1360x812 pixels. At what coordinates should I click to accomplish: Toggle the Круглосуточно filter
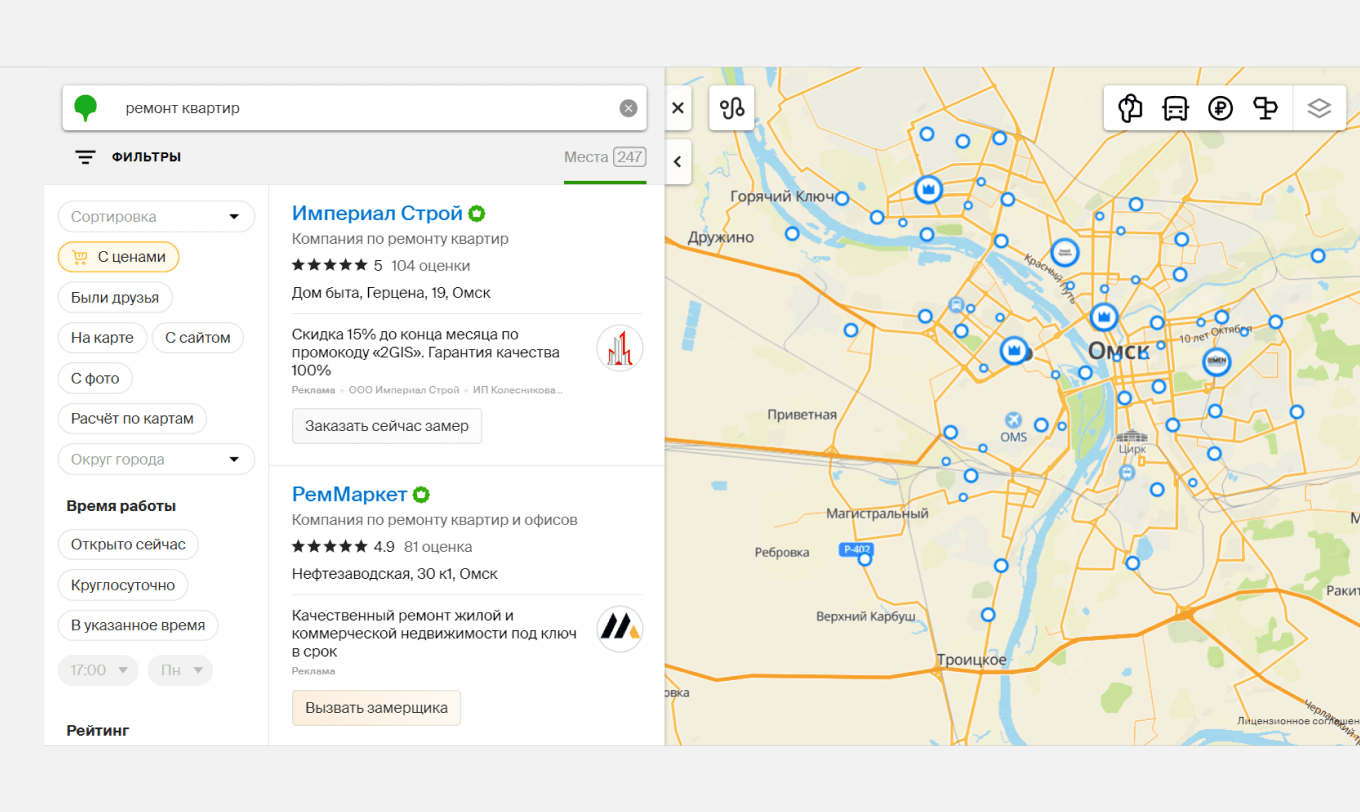click(123, 585)
